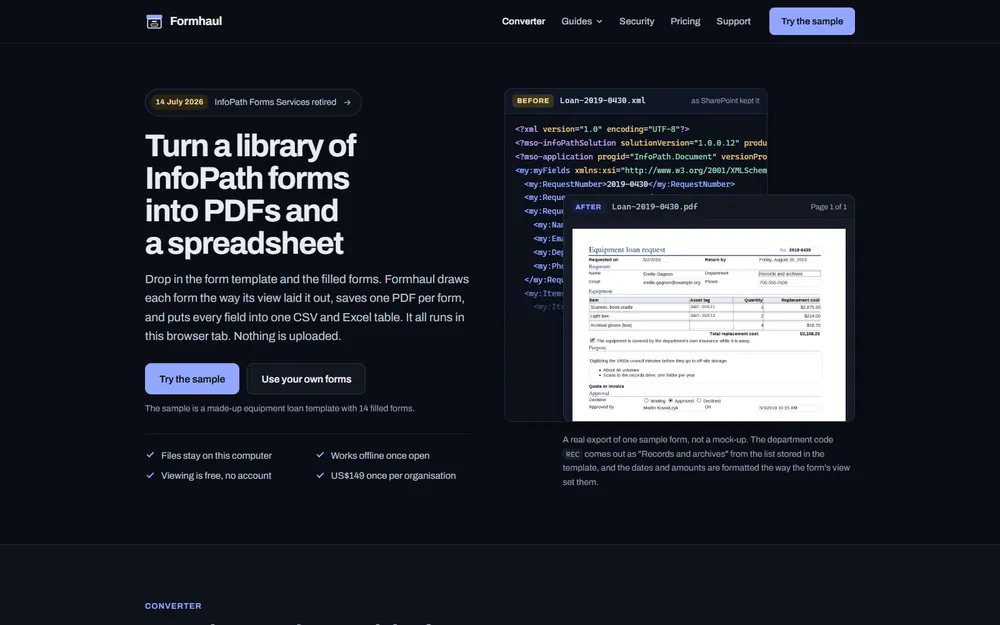Click the CONVERTER section label
The image size is (1000, 625).
click(x=173, y=606)
